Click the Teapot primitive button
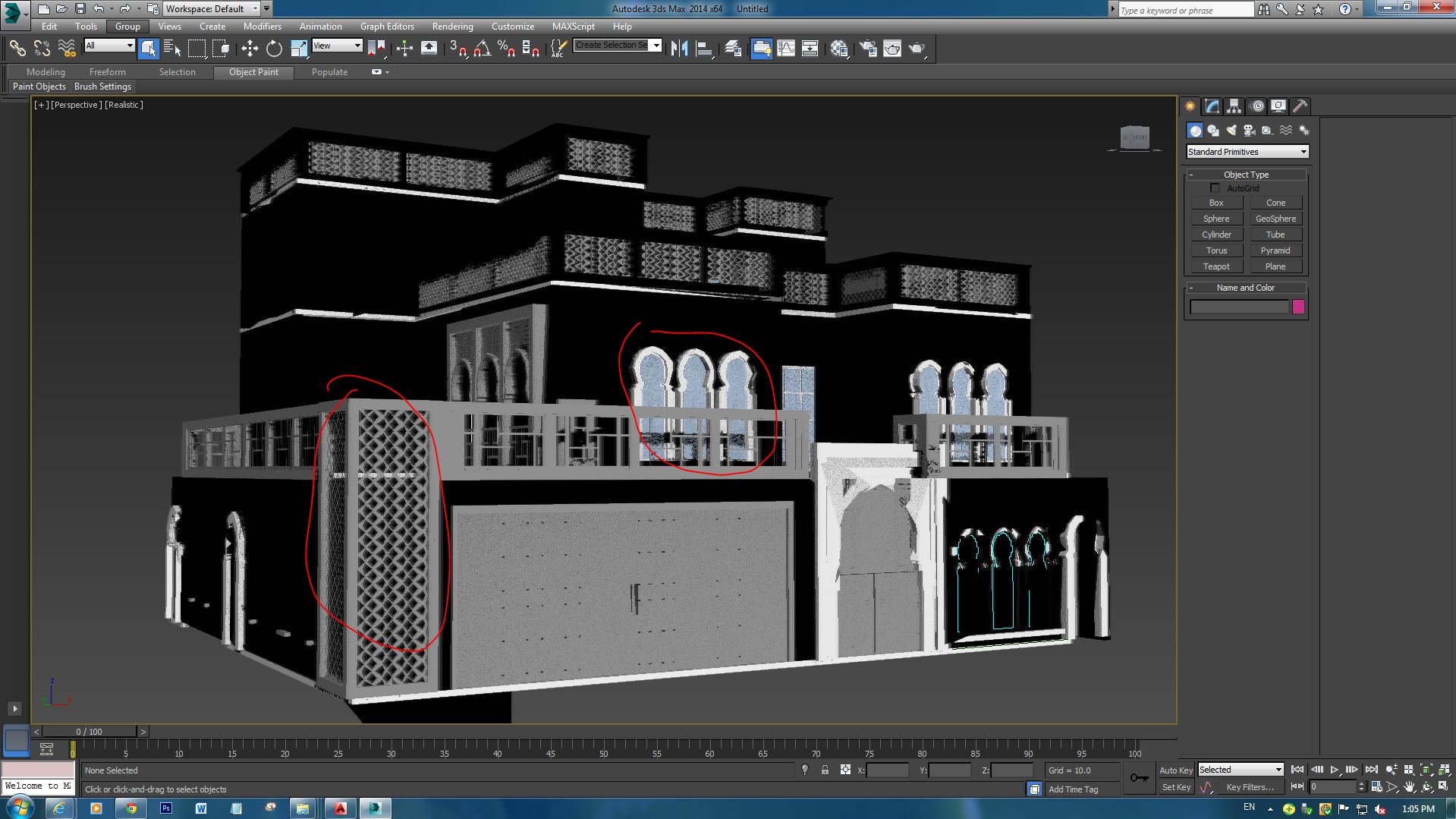Screen dimensions: 1456x819 coord(1215,266)
